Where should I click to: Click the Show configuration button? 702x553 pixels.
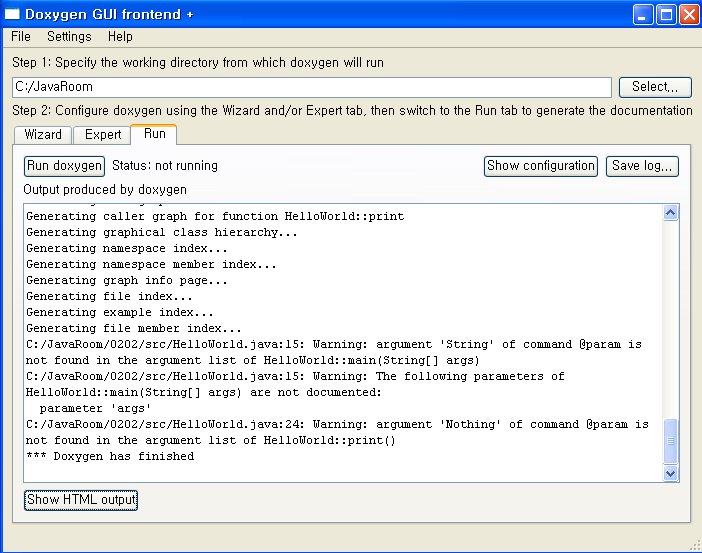tap(540, 166)
